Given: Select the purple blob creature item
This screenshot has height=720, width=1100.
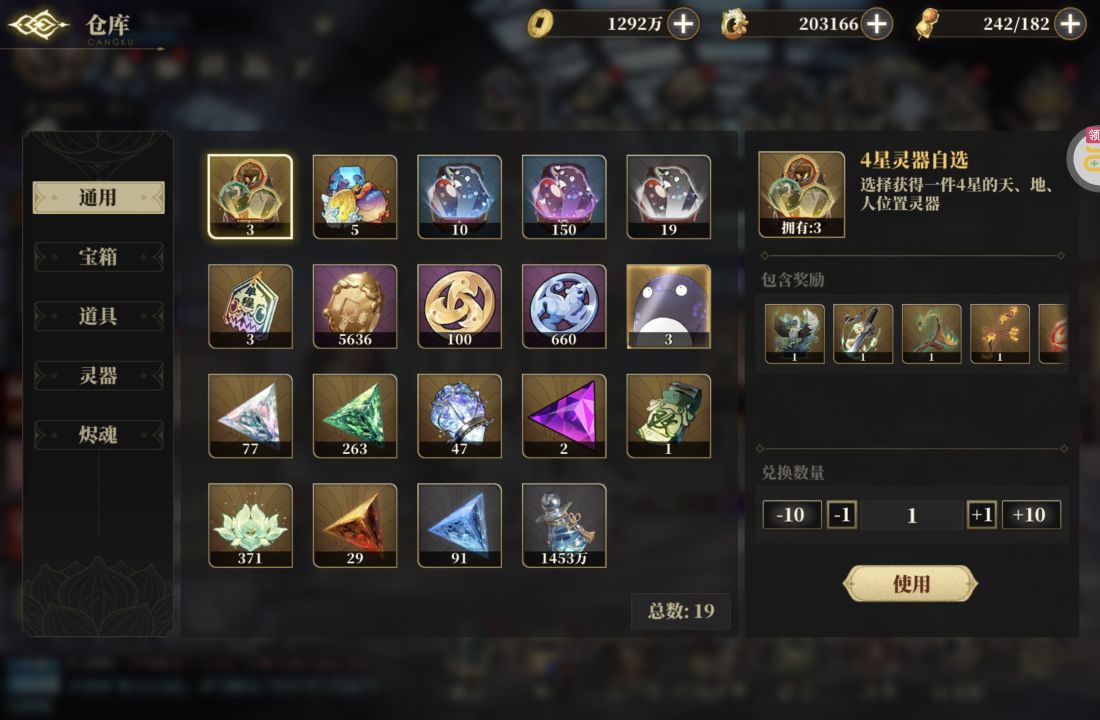Looking at the screenshot, I should (x=669, y=307).
